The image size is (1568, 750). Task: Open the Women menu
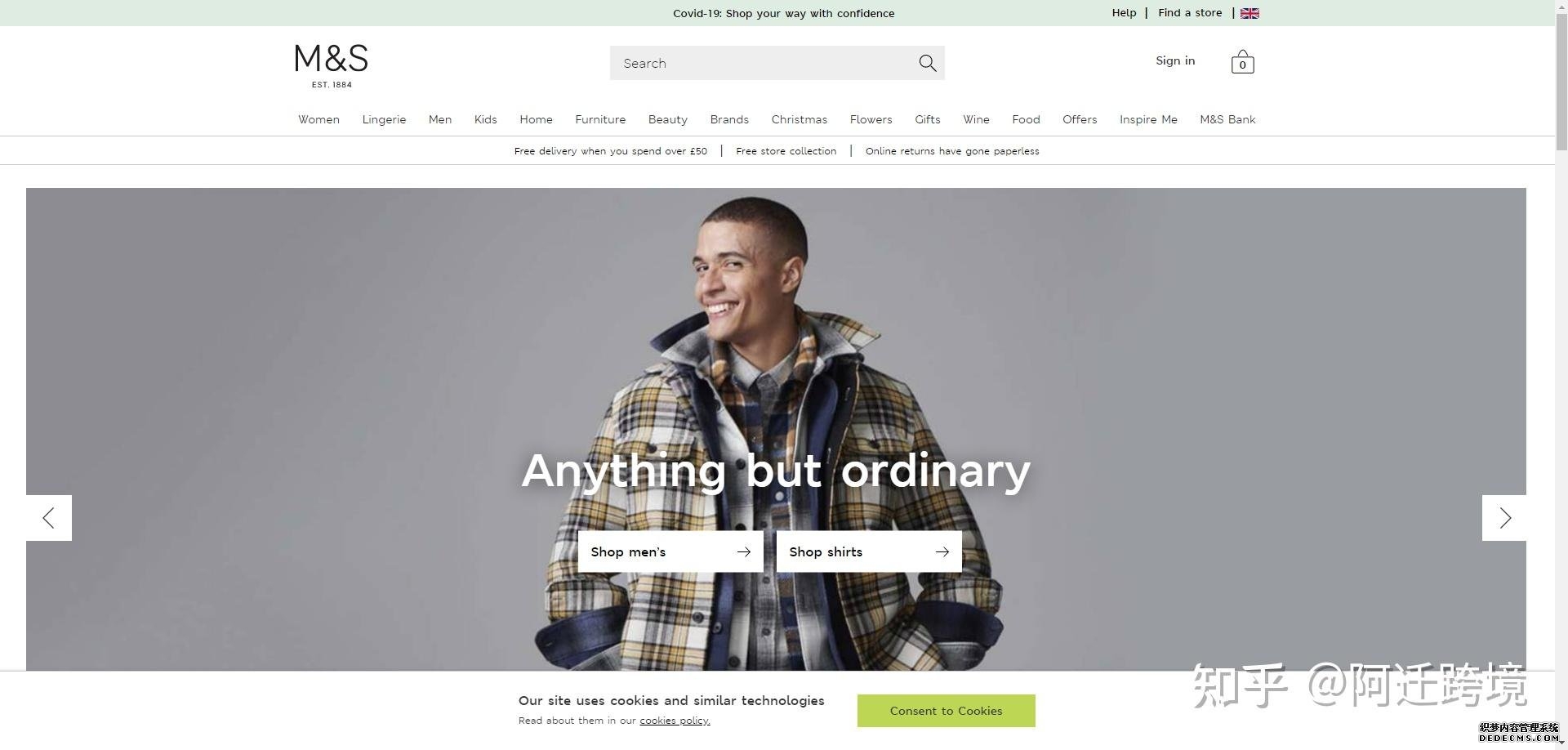[x=318, y=119]
